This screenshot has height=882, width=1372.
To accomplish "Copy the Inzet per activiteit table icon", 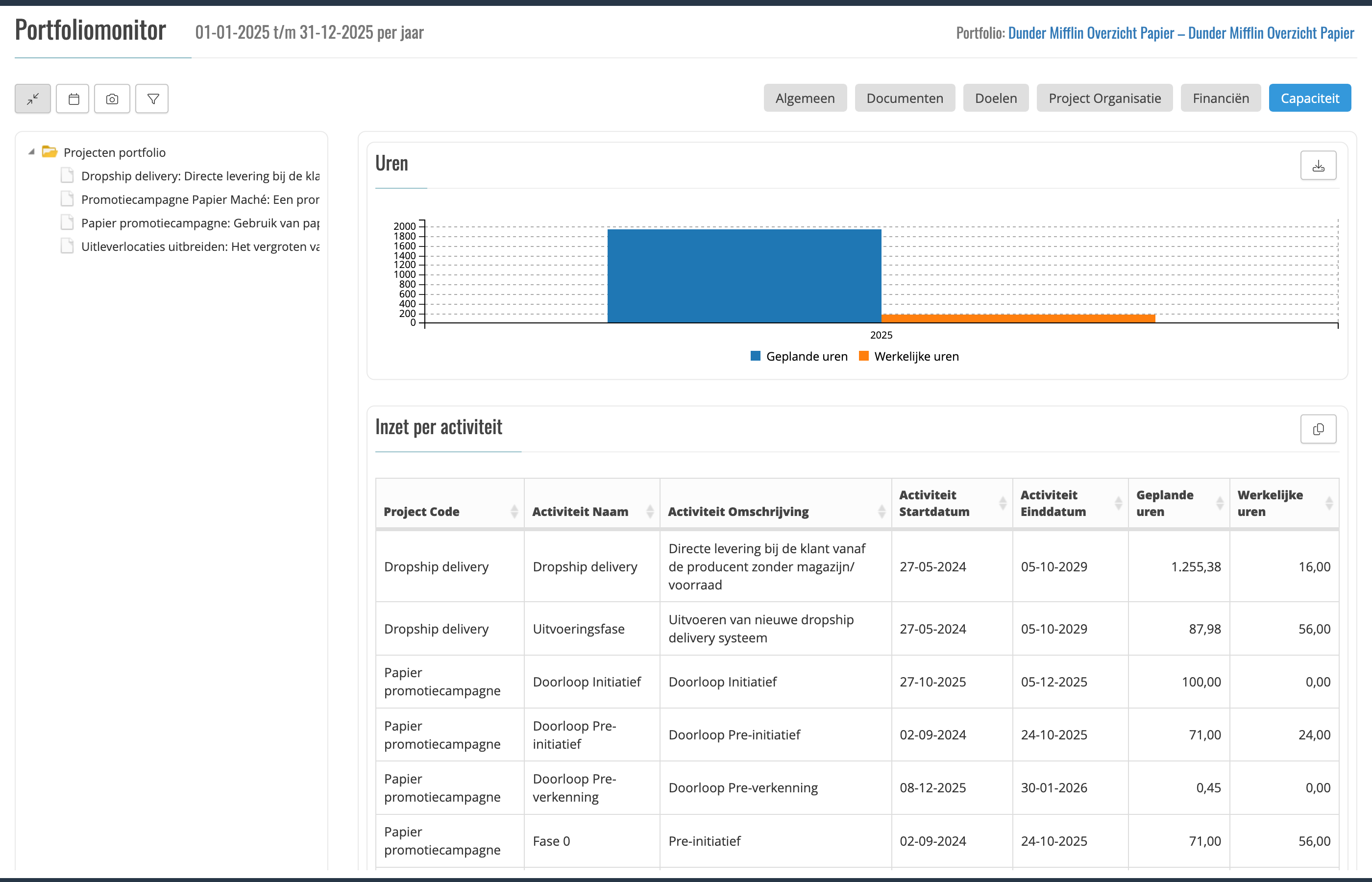I will 1318,429.
